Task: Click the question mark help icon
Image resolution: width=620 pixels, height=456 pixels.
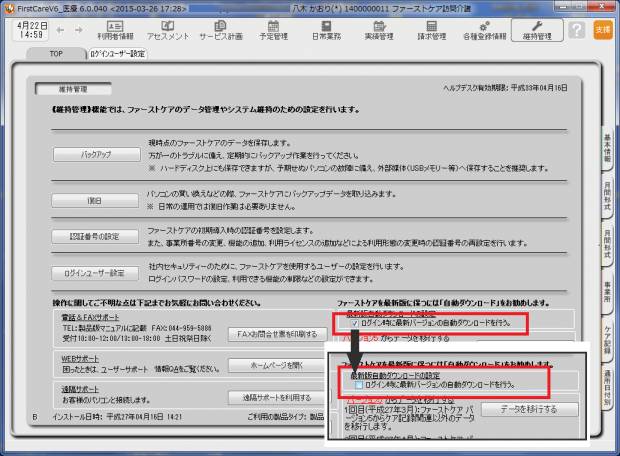Action: (576, 31)
